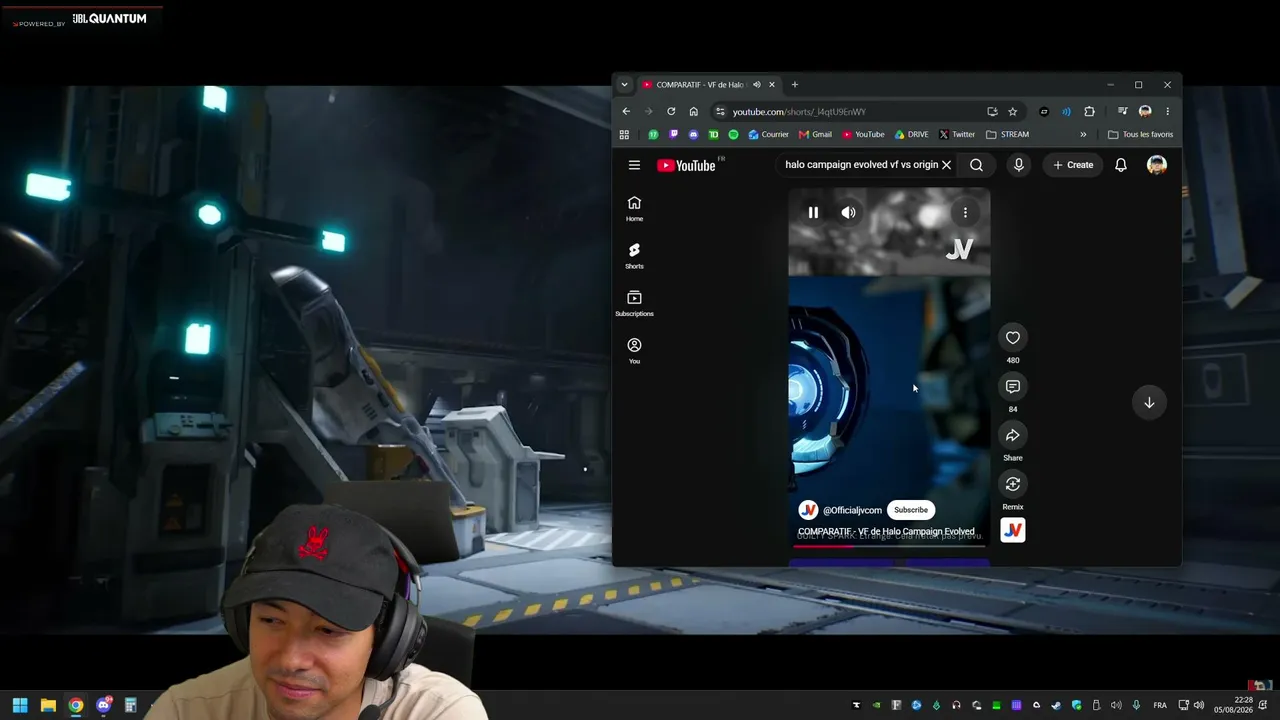
Task: Open a new Chrome tab
Action: click(x=795, y=85)
